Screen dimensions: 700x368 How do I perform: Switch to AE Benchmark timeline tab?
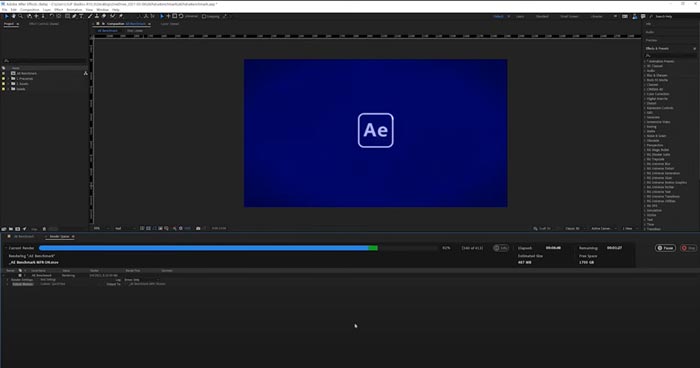point(24,237)
